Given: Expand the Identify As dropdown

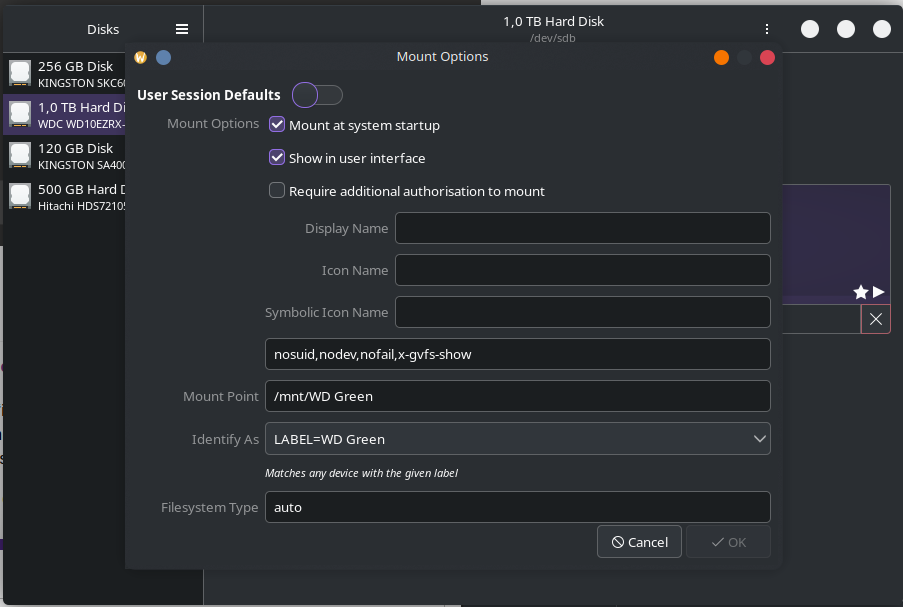Looking at the screenshot, I should (x=517, y=439).
